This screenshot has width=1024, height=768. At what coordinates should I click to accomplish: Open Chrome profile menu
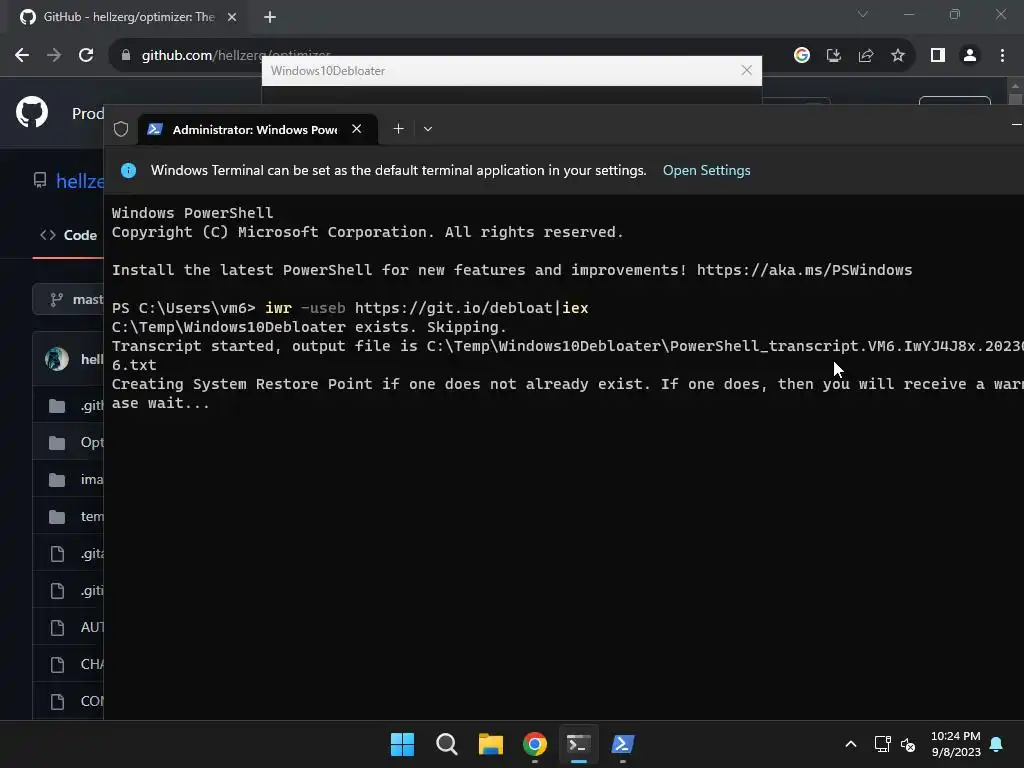(970, 56)
